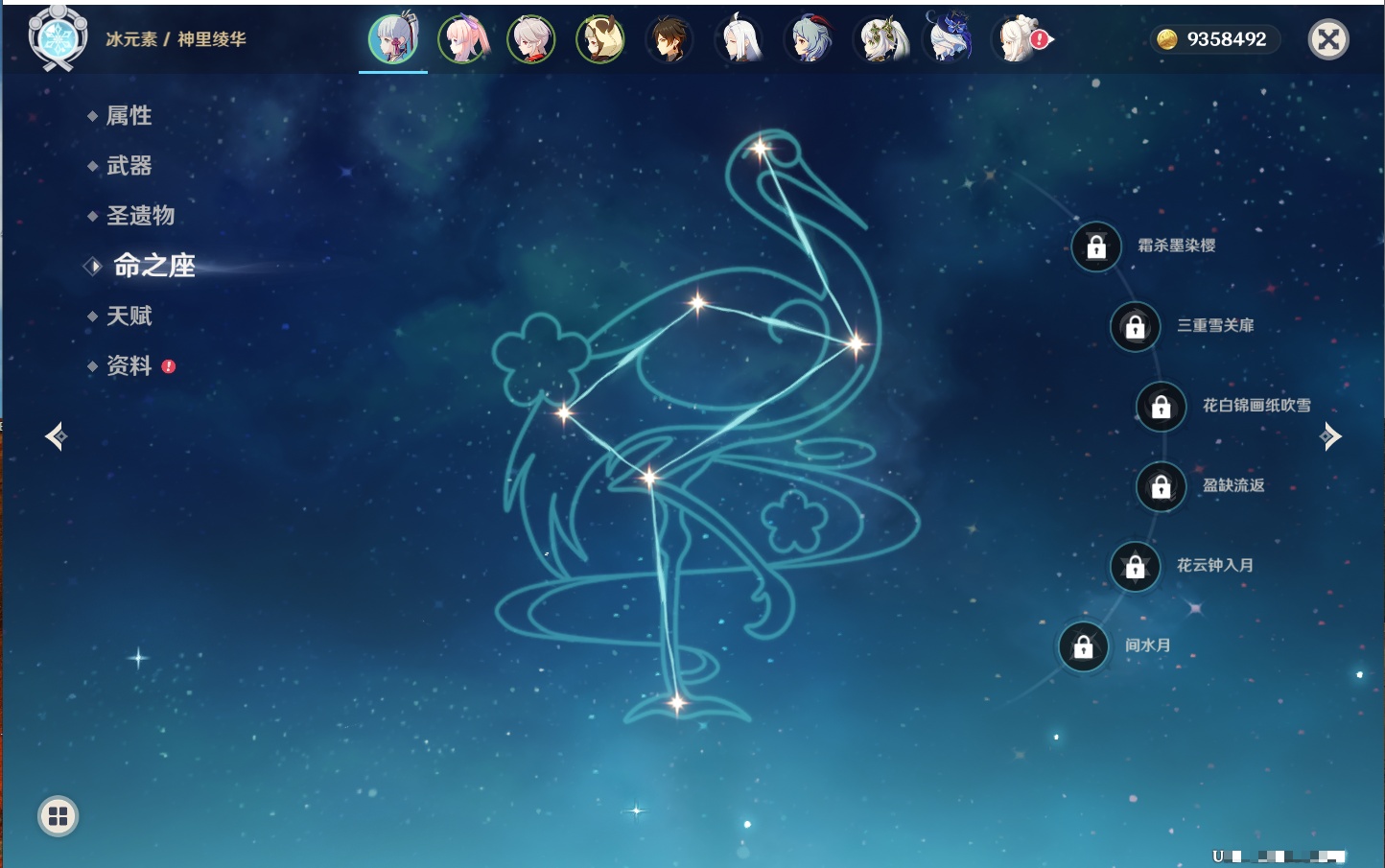Screen dimensions: 1385x868
Task: Click the 三重雪关扉 label
Action: pyautogui.click(x=1216, y=325)
